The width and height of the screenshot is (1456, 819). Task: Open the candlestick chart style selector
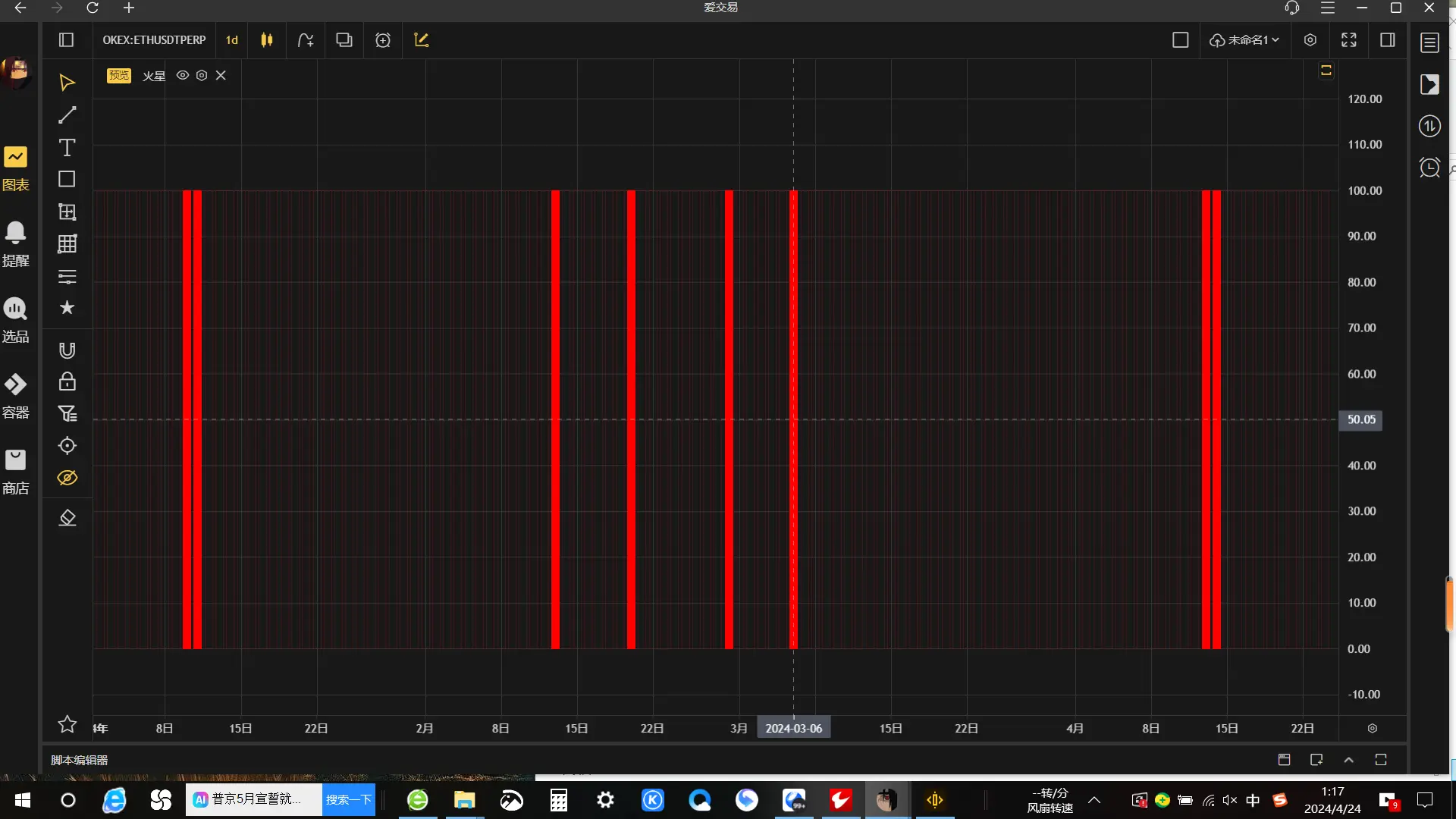click(x=267, y=40)
